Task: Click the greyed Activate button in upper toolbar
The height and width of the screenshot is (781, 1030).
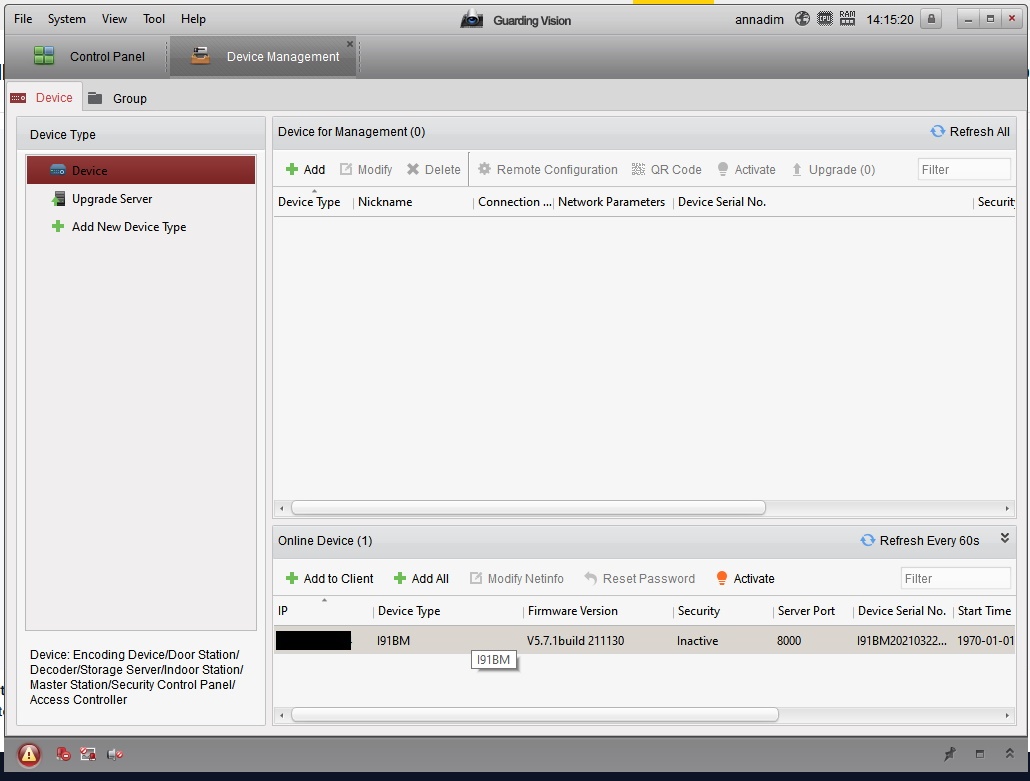Action: click(746, 169)
